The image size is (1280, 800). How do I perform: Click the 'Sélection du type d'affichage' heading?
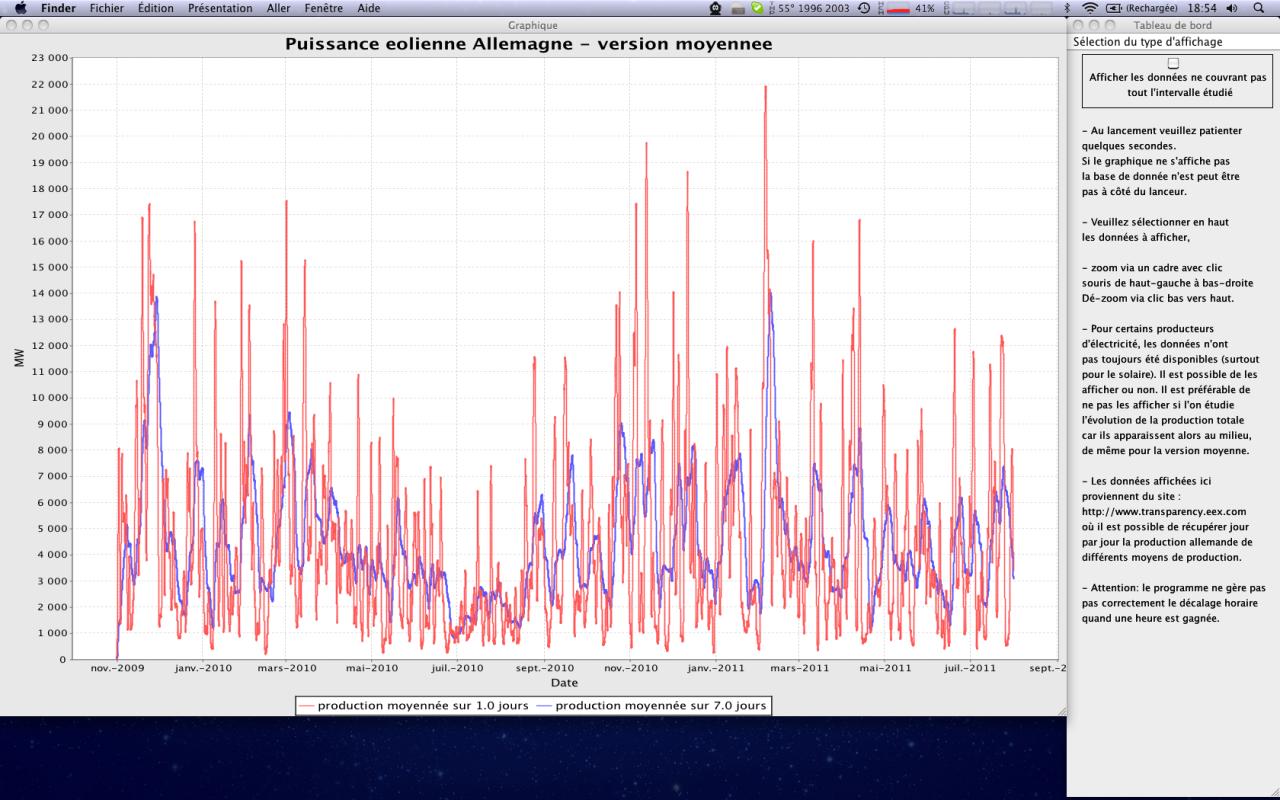(x=1148, y=42)
